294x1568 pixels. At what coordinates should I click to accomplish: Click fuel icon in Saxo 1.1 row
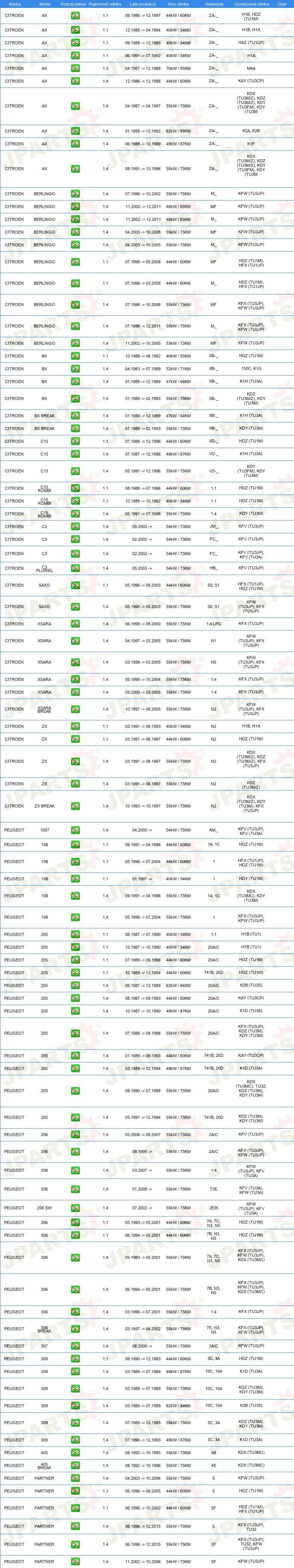[75, 586]
